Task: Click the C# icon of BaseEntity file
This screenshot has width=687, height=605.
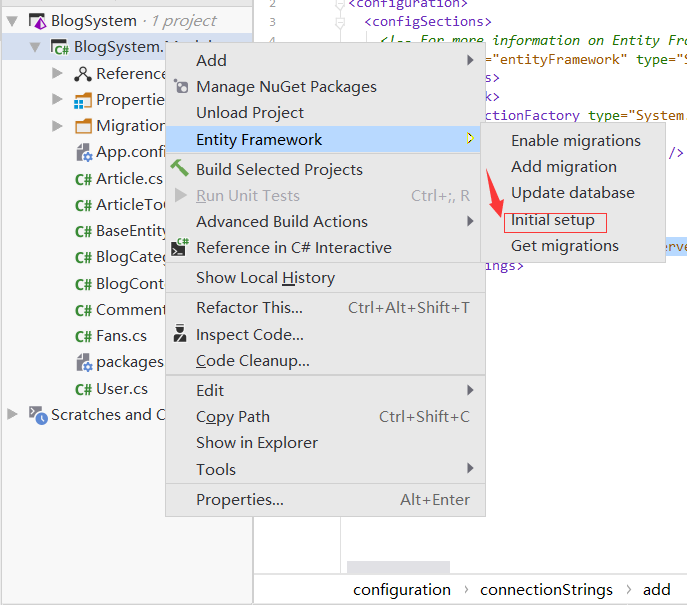Action: 83,231
